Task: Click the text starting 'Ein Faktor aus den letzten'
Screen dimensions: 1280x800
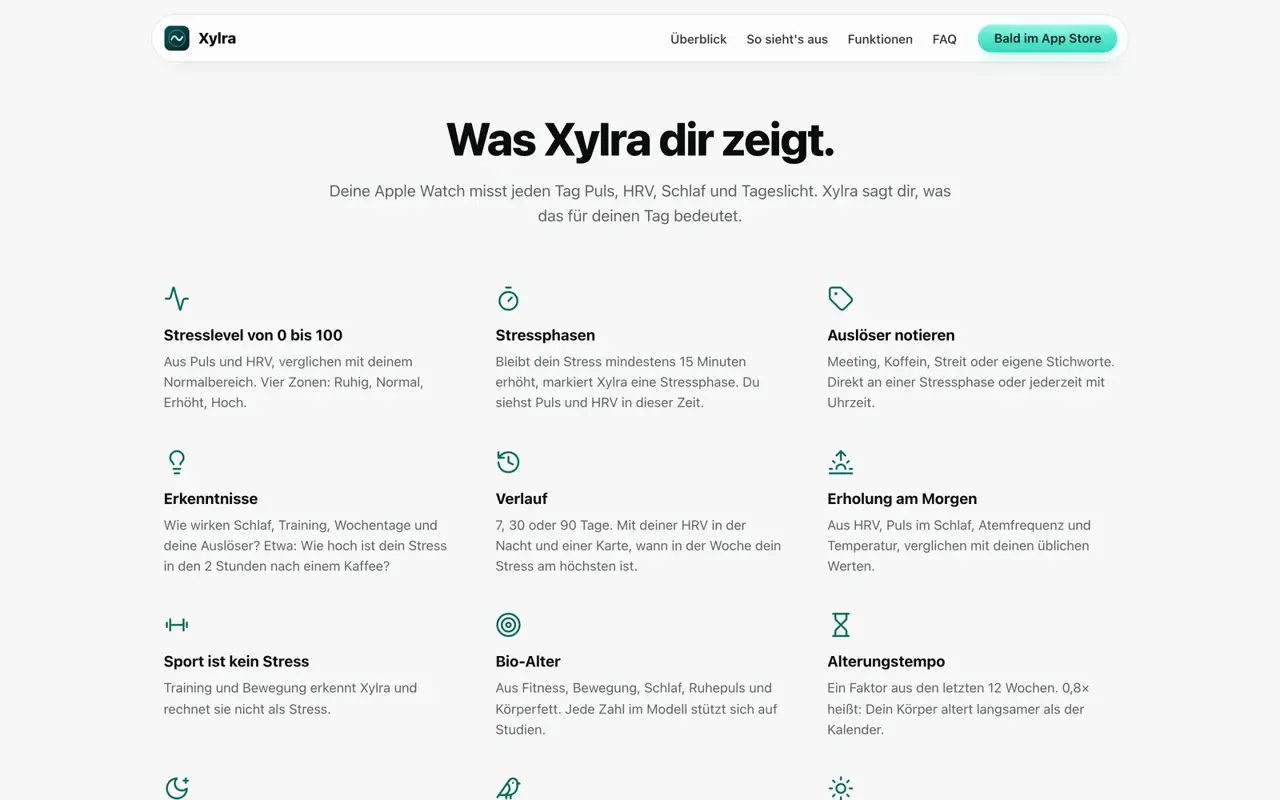Action: [958, 709]
